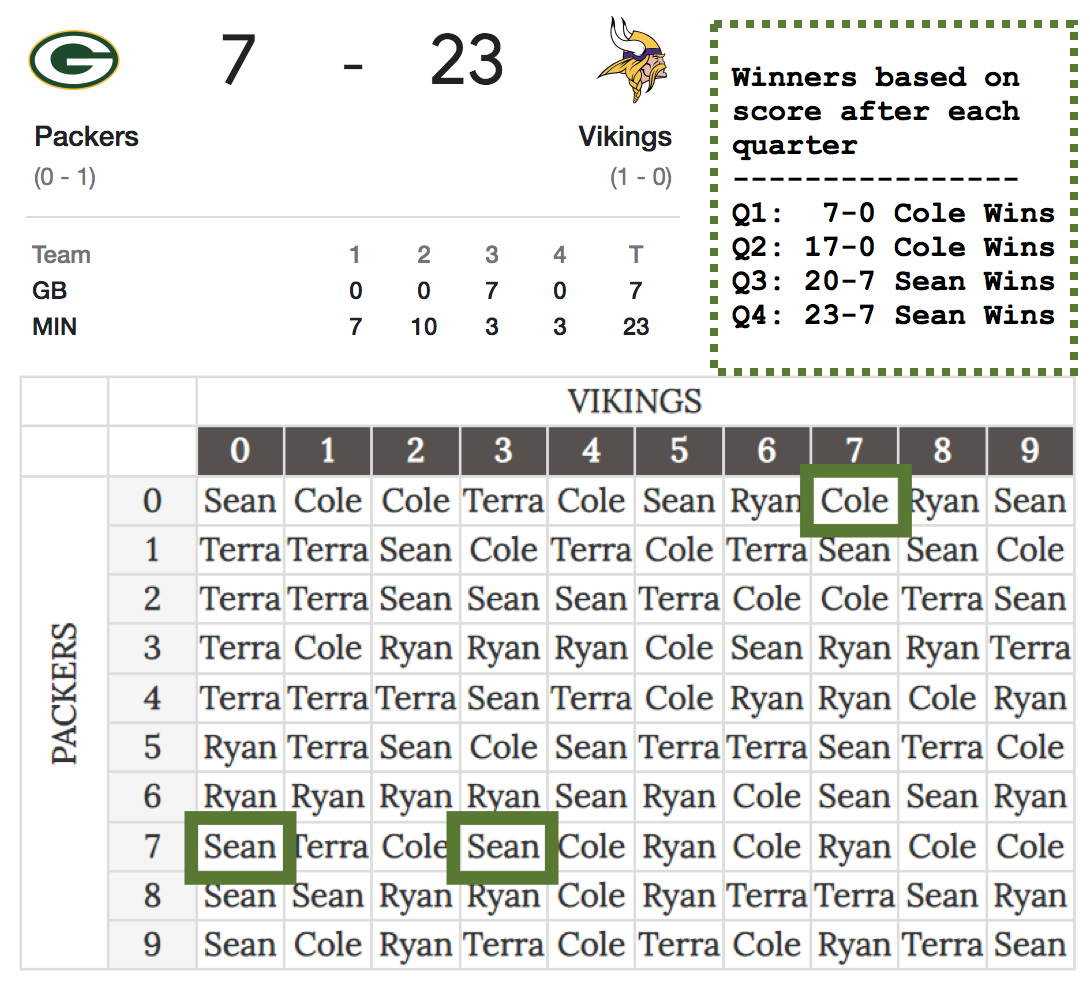Click the T total column header
1090x986 pixels.
(x=636, y=255)
